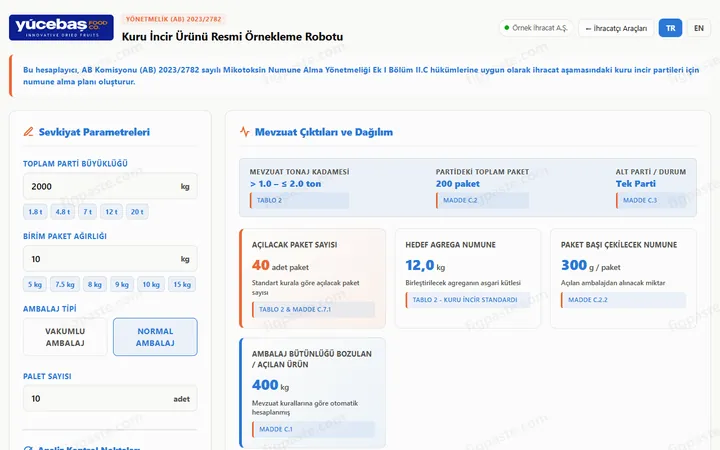Click the '200 paket' value

(x=458, y=184)
